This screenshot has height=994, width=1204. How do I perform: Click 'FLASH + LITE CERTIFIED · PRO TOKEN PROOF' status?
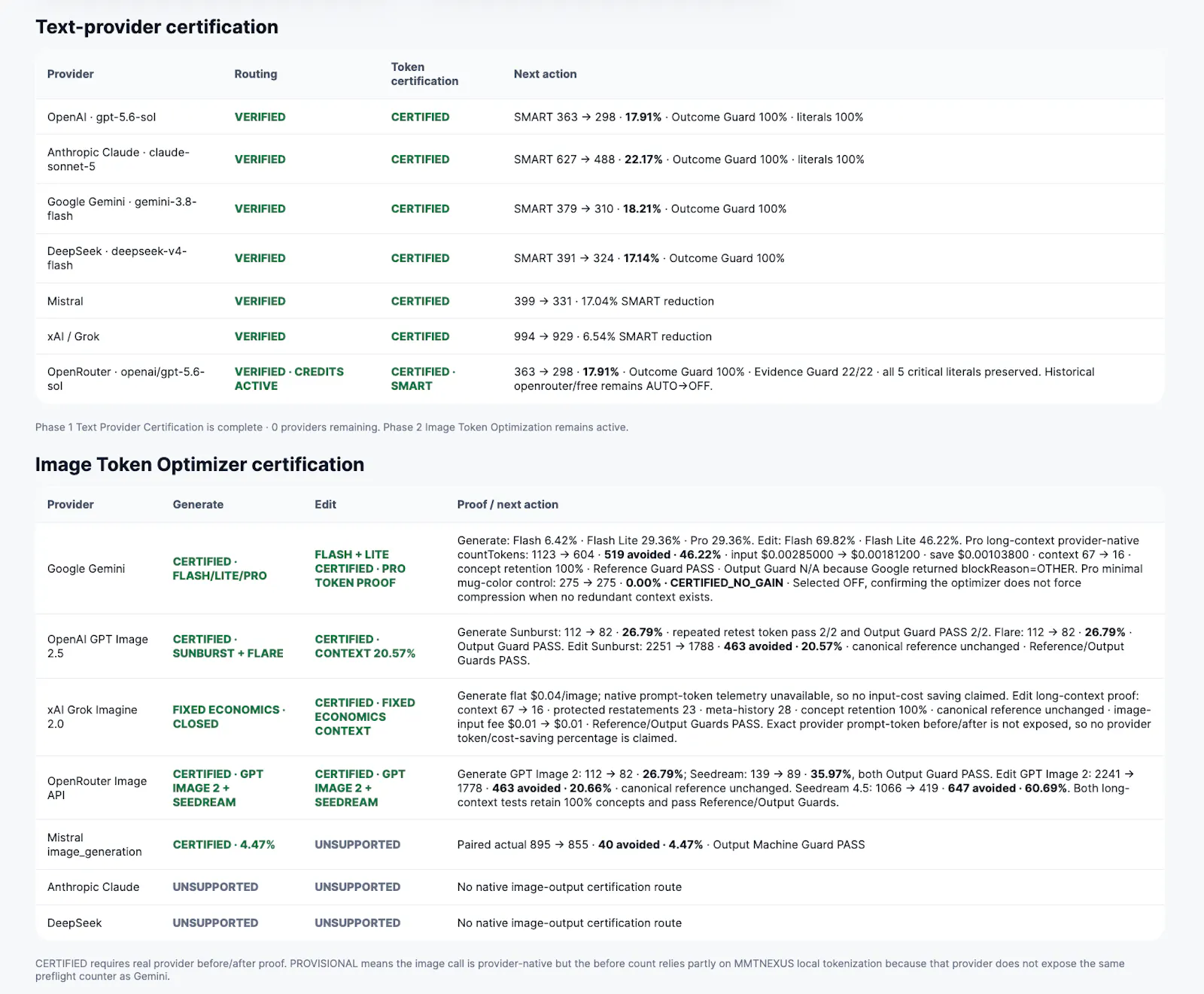click(x=360, y=568)
